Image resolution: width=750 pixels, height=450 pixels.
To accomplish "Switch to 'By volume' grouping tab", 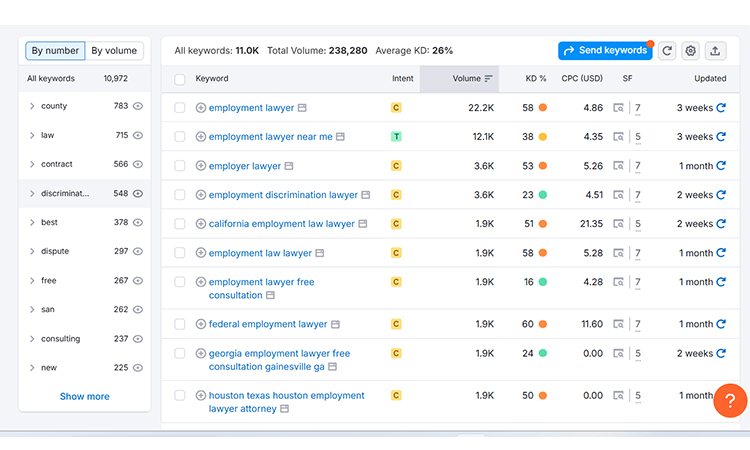I will (x=114, y=51).
